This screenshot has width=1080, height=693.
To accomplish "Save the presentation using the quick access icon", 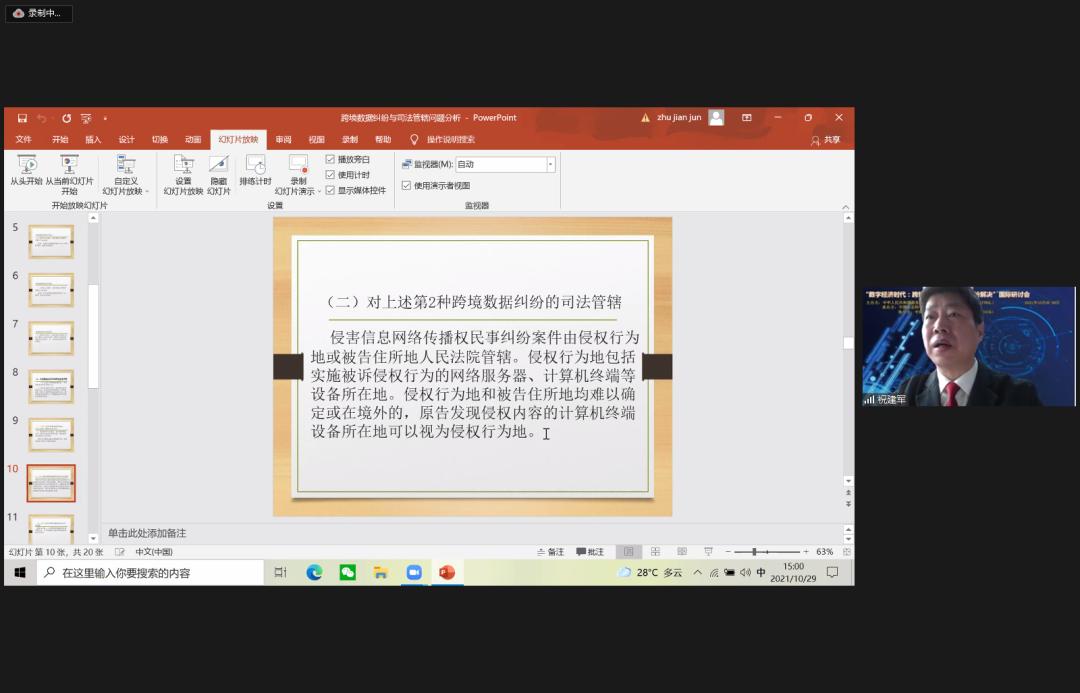I will [x=22, y=118].
